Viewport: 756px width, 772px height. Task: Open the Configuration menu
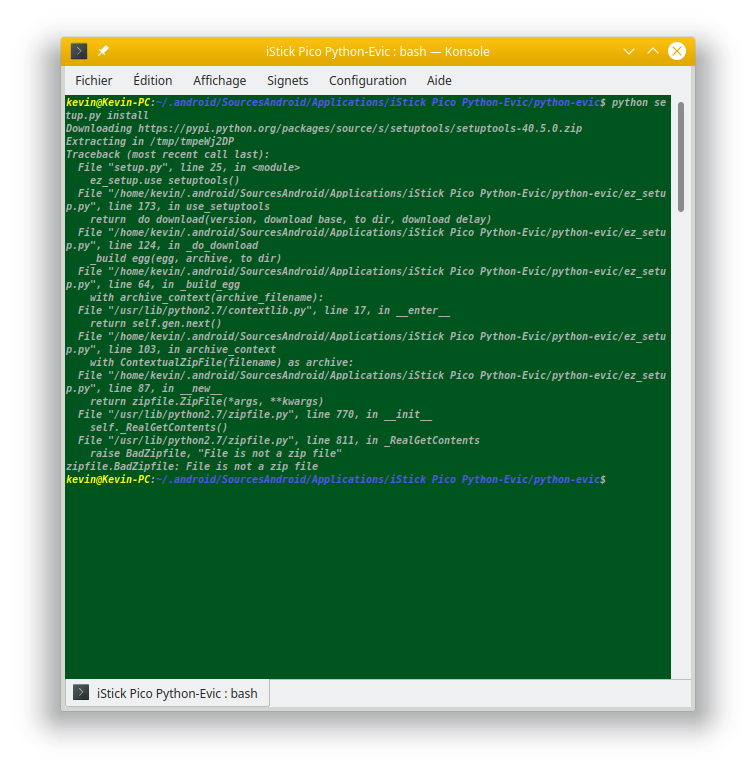point(368,80)
